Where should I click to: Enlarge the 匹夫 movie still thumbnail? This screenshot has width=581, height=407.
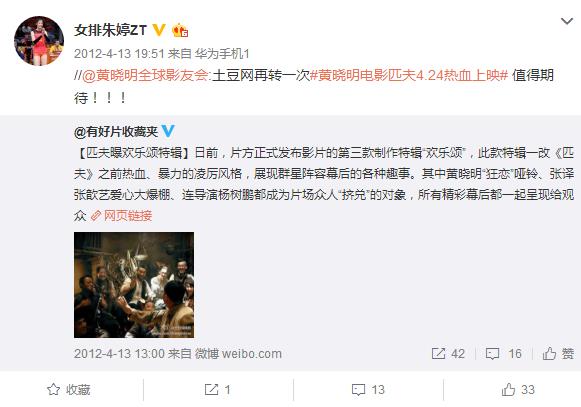coord(134,285)
